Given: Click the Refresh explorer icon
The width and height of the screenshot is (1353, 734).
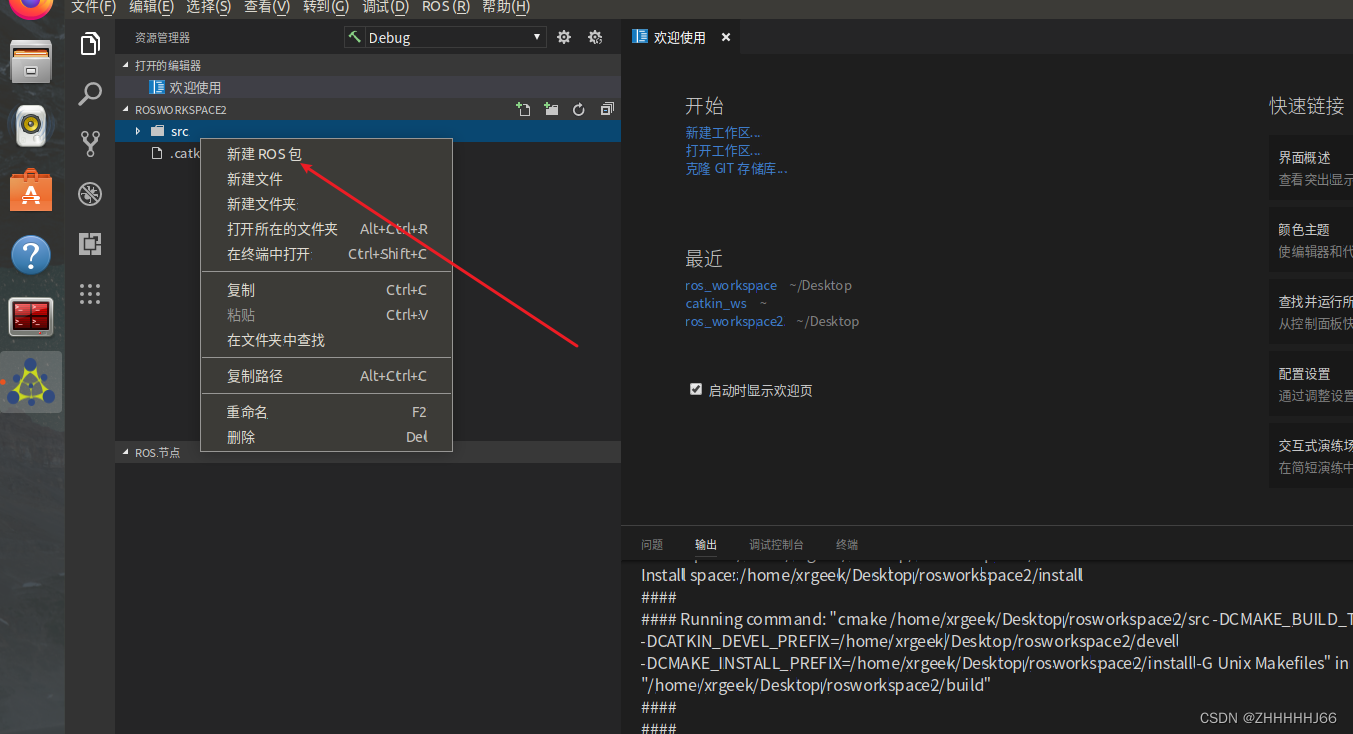Looking at the screenshot, I should [578, 109].
